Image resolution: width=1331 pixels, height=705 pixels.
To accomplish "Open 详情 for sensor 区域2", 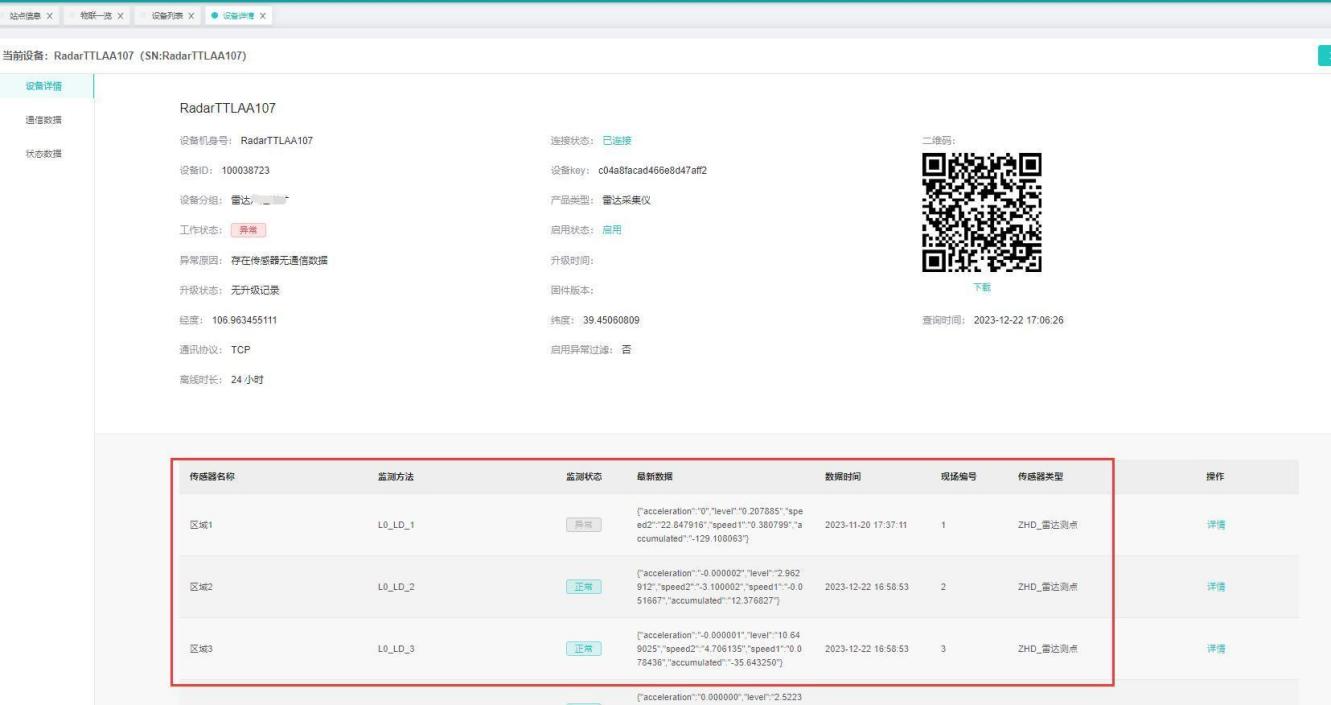I will pos(1216,587).
